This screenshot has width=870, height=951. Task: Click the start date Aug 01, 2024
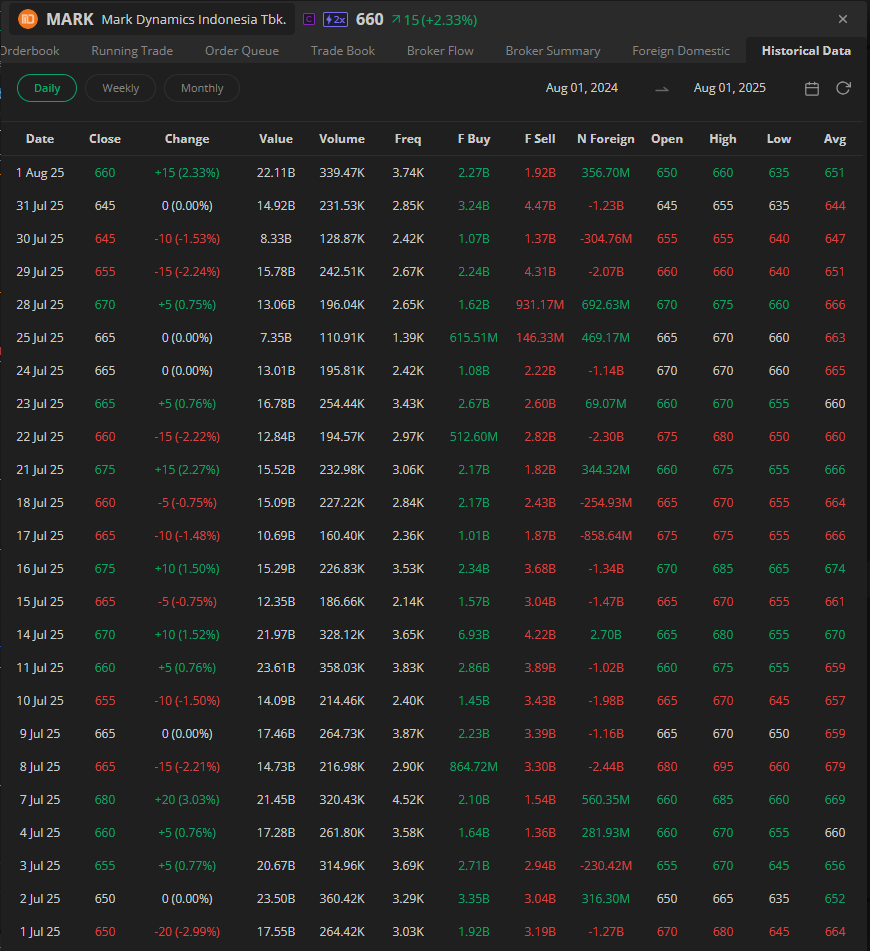click(582, 88)
